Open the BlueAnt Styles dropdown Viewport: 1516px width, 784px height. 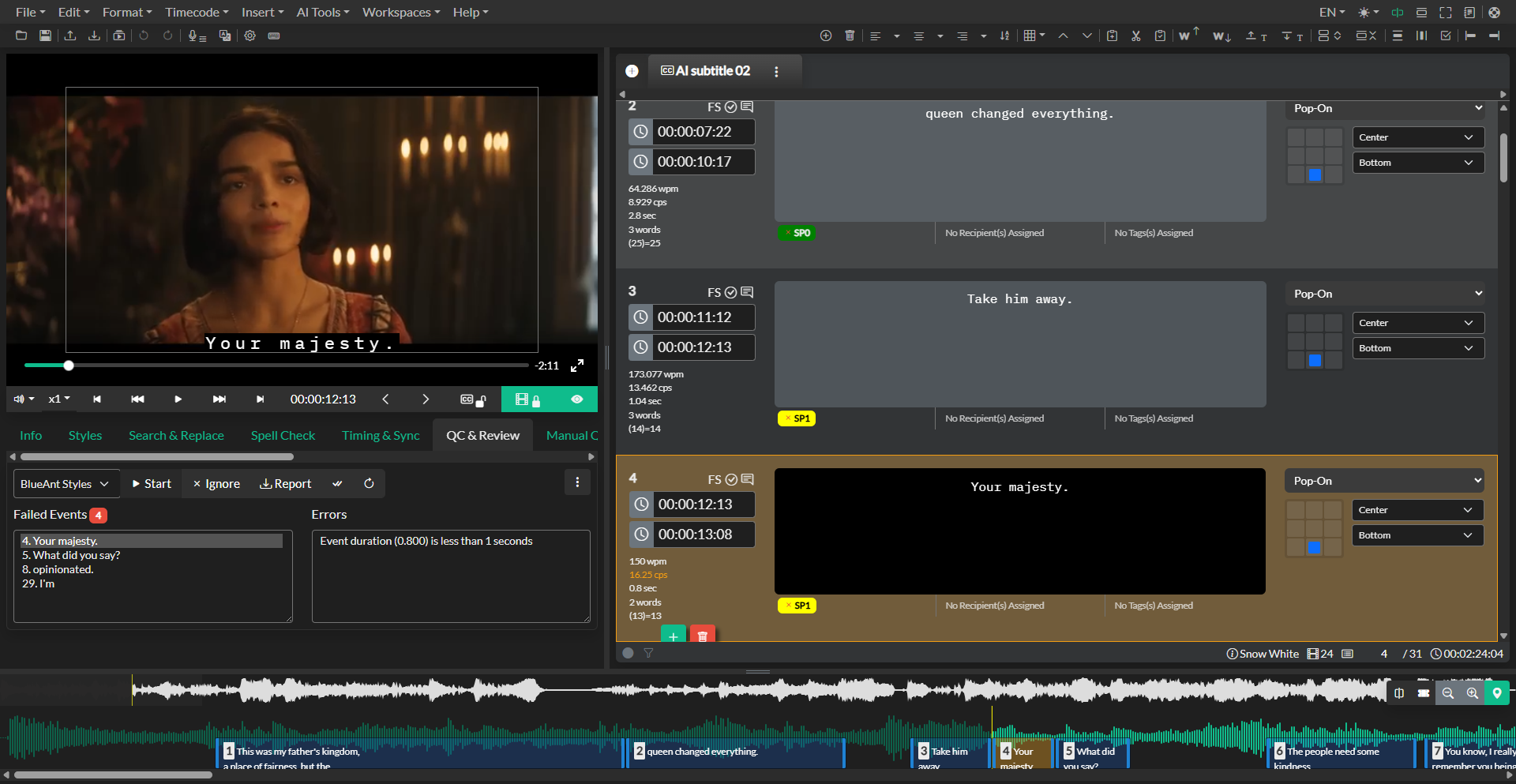tap(66, 484)
